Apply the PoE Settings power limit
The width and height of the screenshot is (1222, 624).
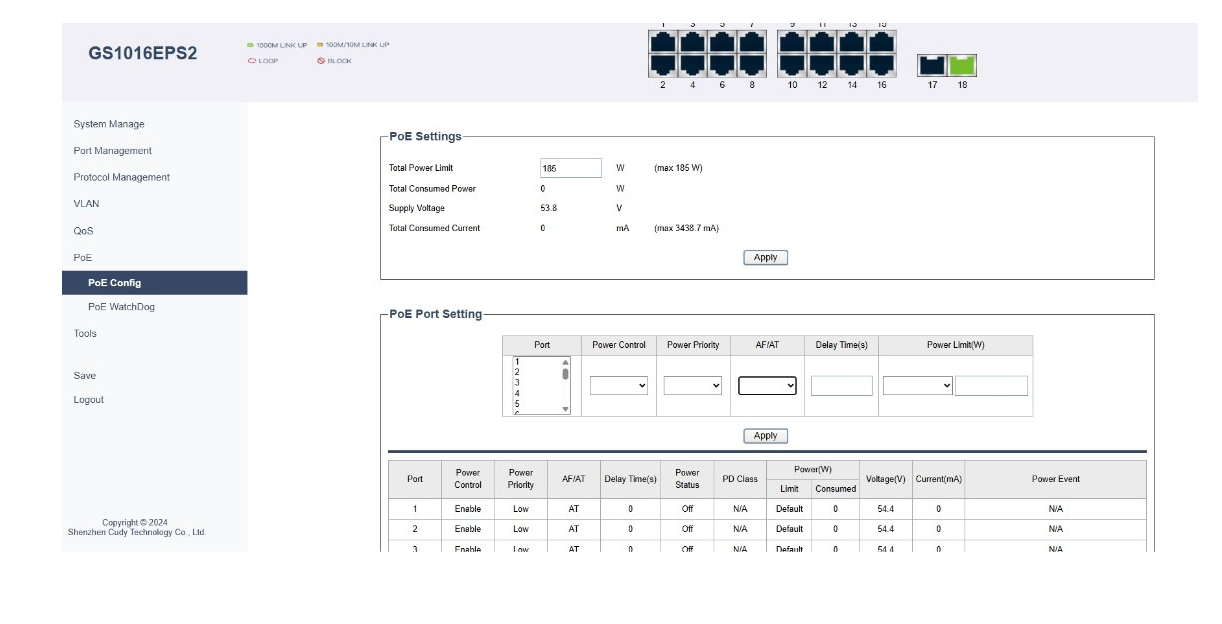click(x=766, y=258)
